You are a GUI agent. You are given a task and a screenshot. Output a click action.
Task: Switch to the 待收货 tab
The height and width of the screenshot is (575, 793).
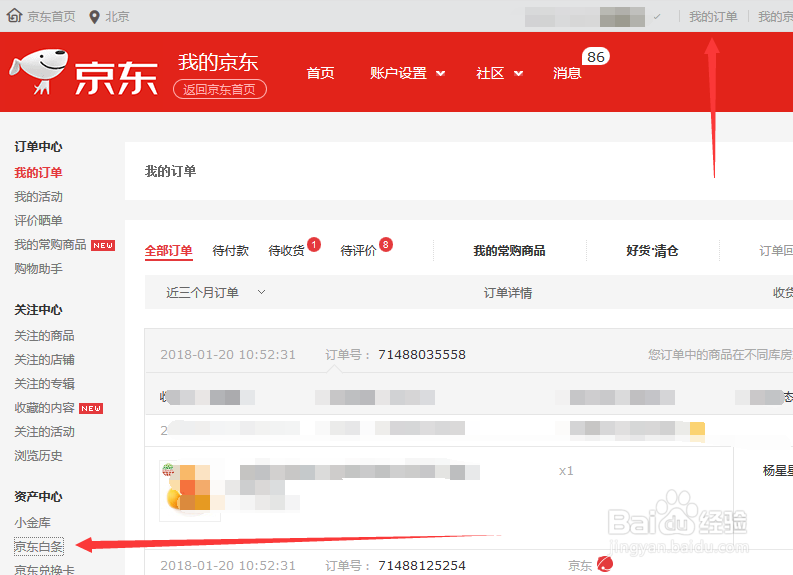click(286, 251)
